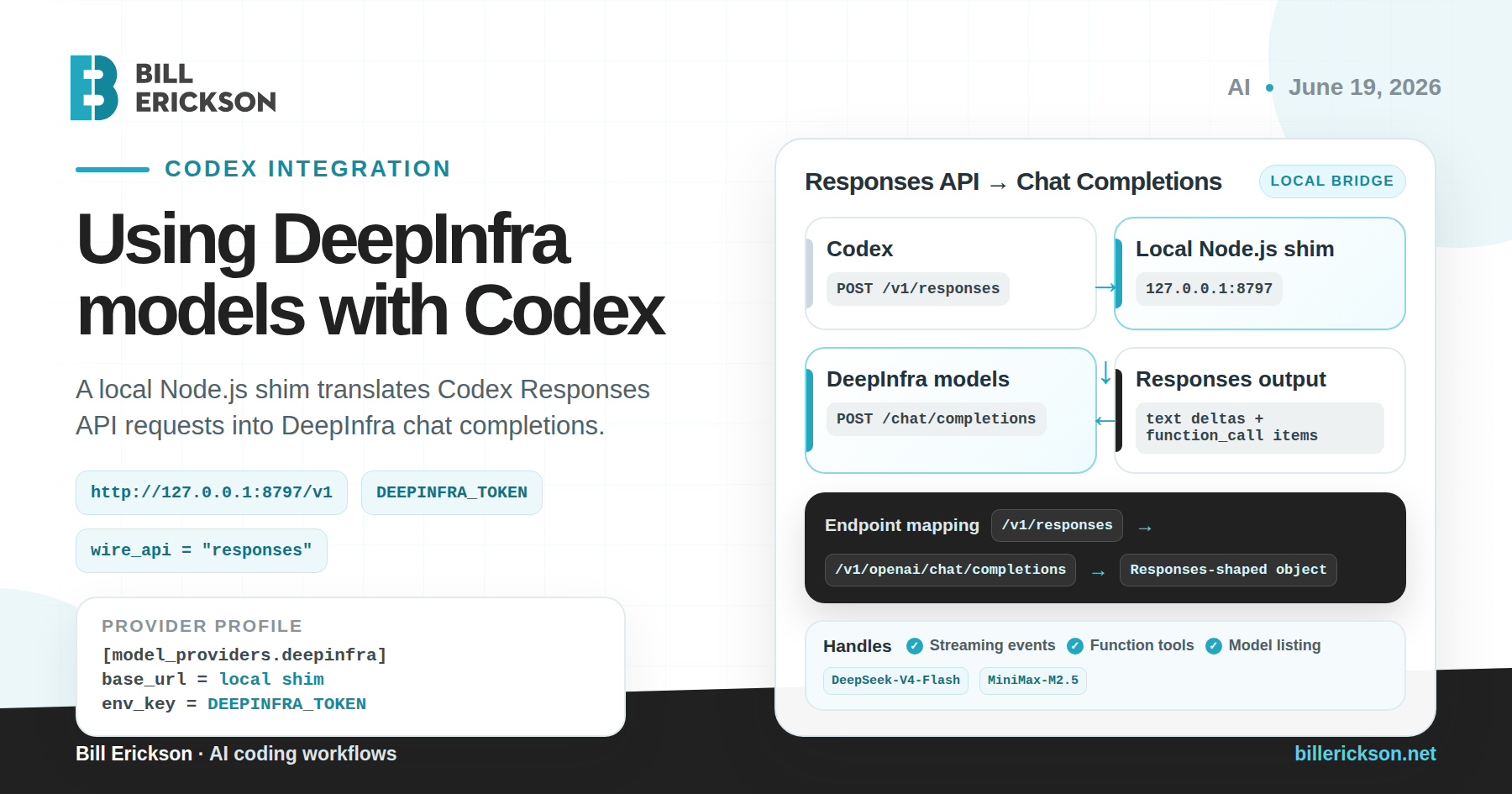The height and width of the screenshot is (794, 1512).
Task: Click the "Function tools" text
Action: tap(1142, 645)
